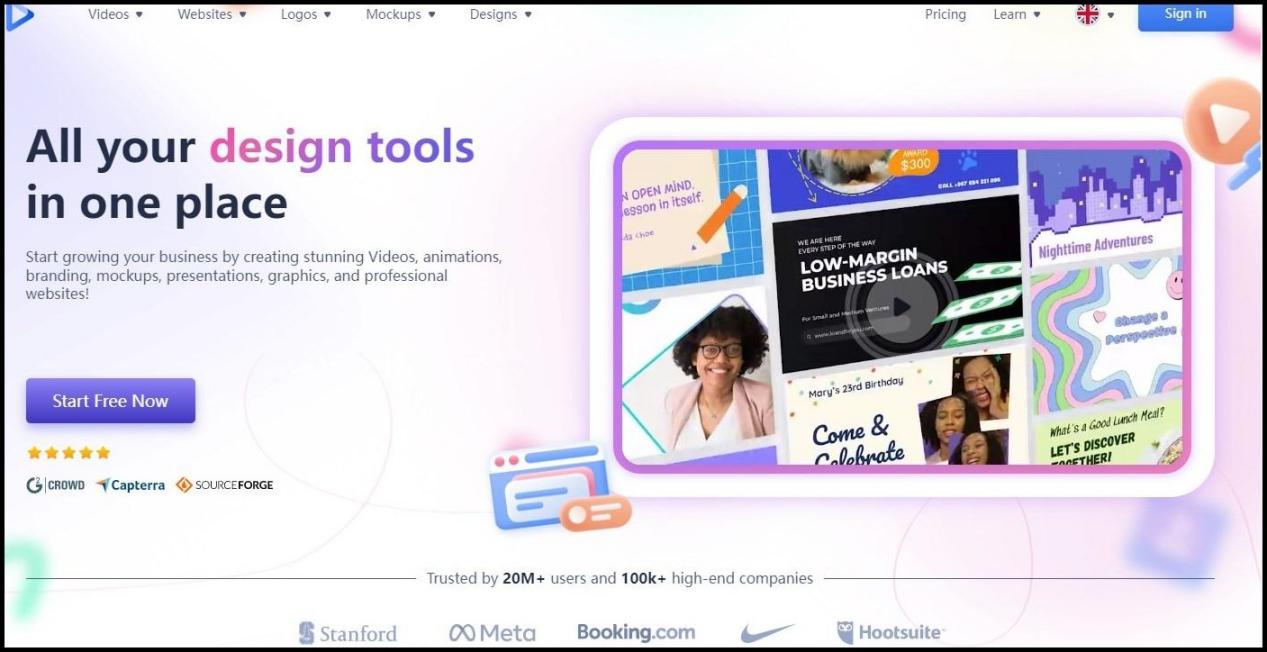Expand the Learn dropdown
The image size is (1267, 652).
[1017, 14]
